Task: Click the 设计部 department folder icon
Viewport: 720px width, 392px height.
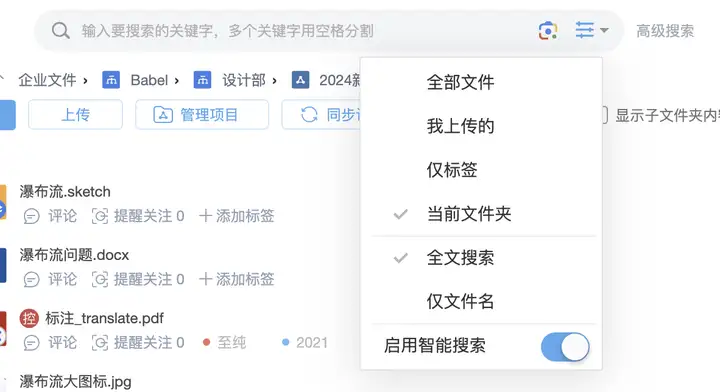Action: click(x=202, y=80)
